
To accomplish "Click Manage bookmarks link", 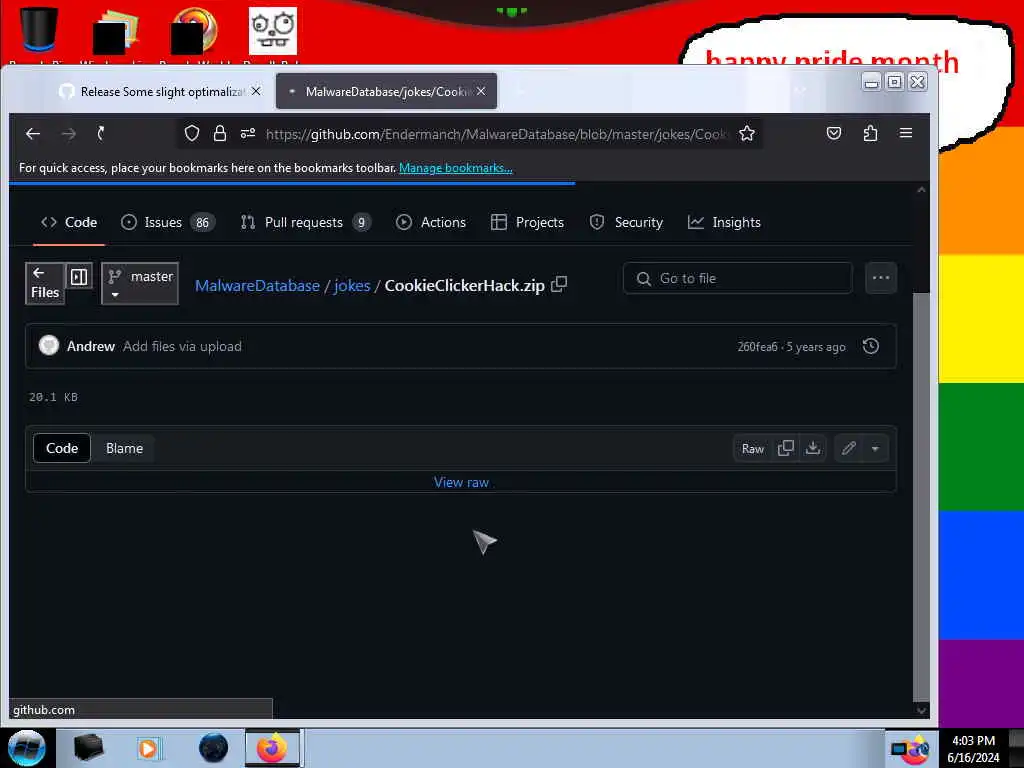I will pyautogui.click(x=456, y=168).
